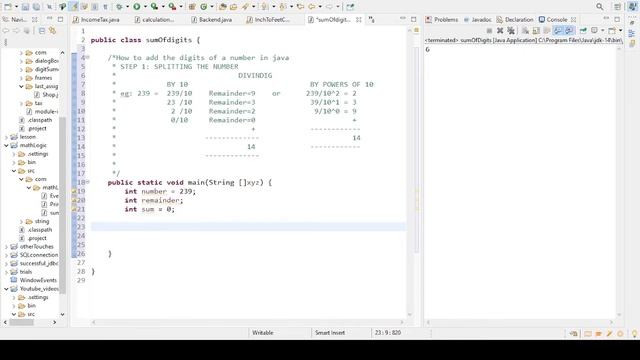Viewport: 640px width, 360px height.
Task: Click the Run External Tools icon
Action: (x=173, y=7)
